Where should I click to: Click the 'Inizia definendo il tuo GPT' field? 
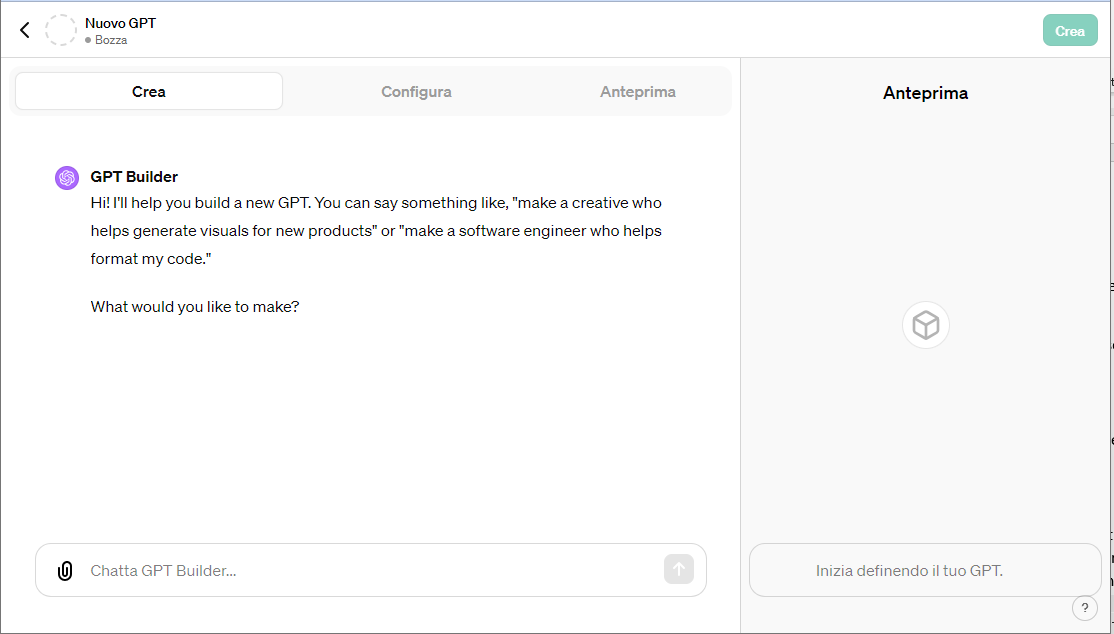(925, 570)
